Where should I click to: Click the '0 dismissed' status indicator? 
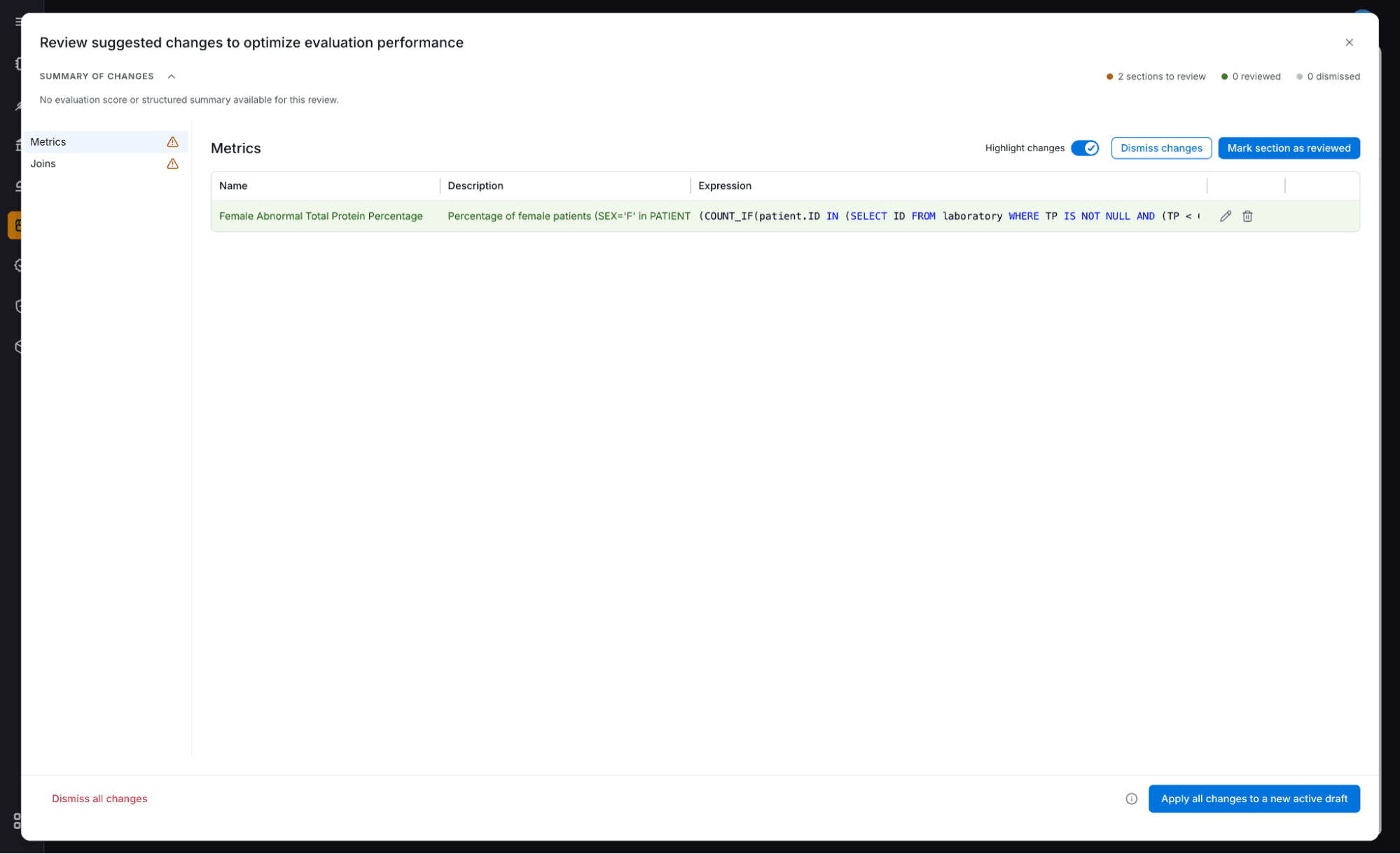click(1328, 76)
